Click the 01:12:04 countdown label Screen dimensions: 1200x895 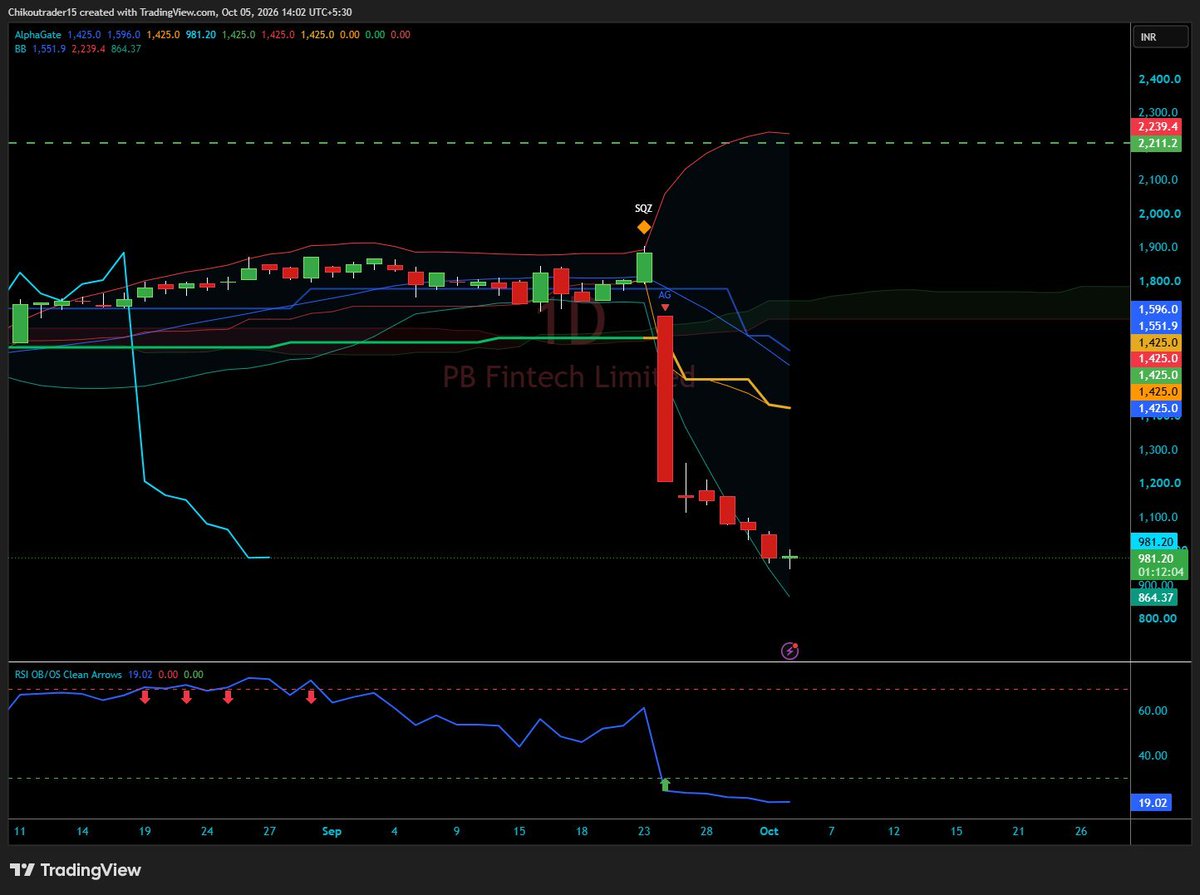click(1160, 573)
